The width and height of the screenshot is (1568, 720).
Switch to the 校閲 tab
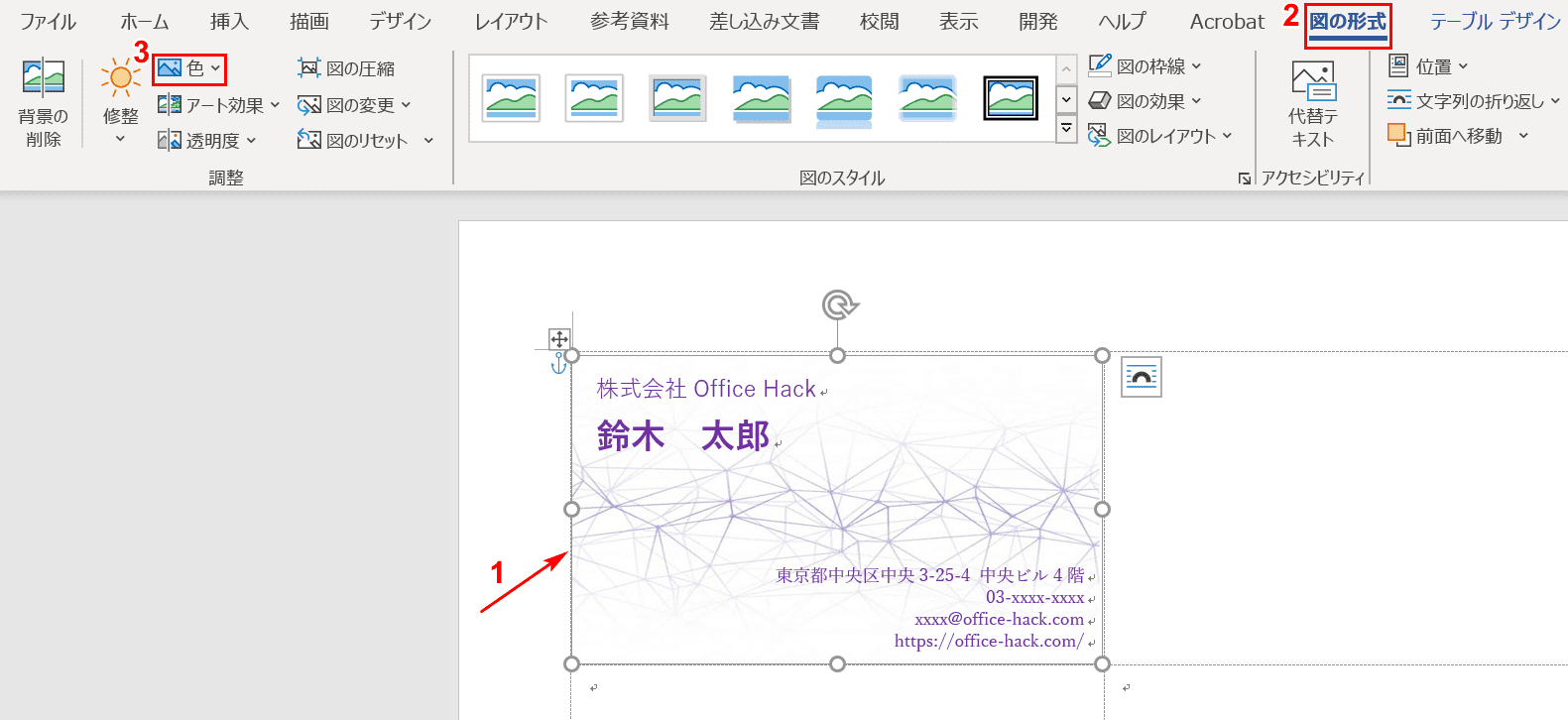click(880, 22)
